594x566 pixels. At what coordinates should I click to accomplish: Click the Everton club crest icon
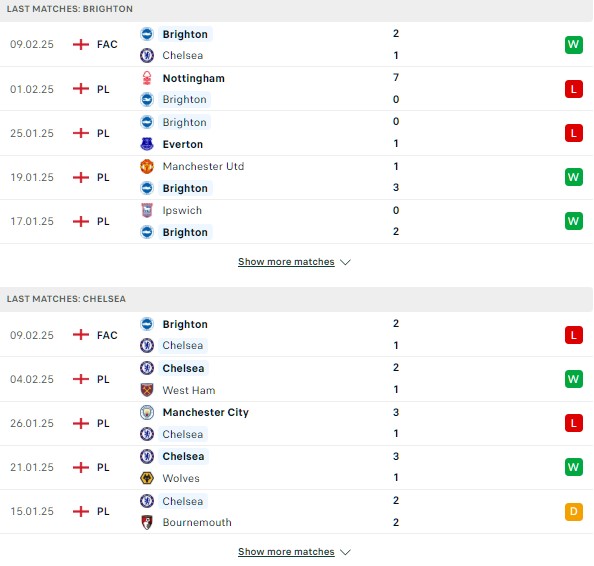(147, 144)
